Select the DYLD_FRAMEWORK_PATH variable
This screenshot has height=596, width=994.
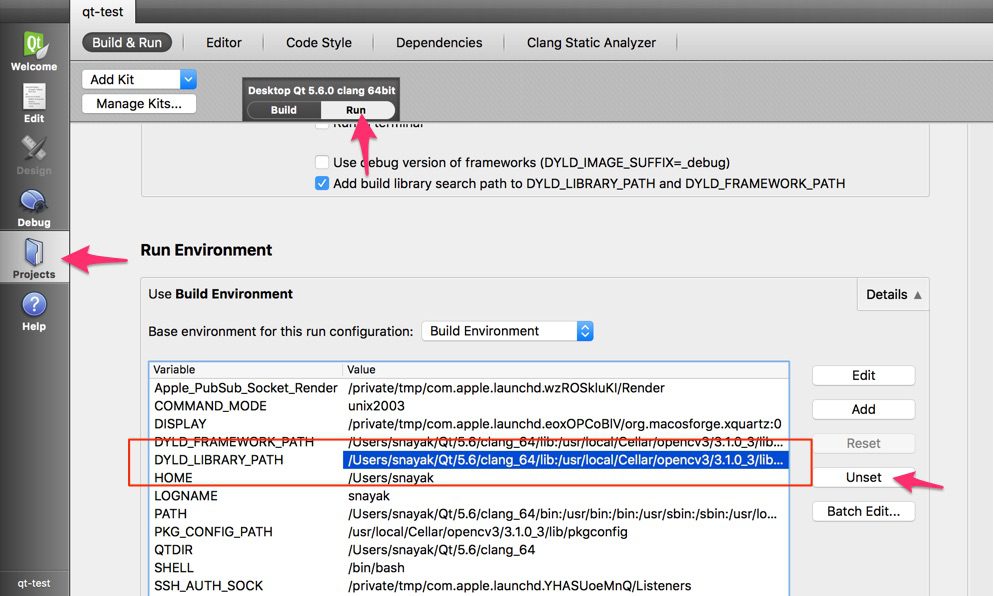pos(234,441)
